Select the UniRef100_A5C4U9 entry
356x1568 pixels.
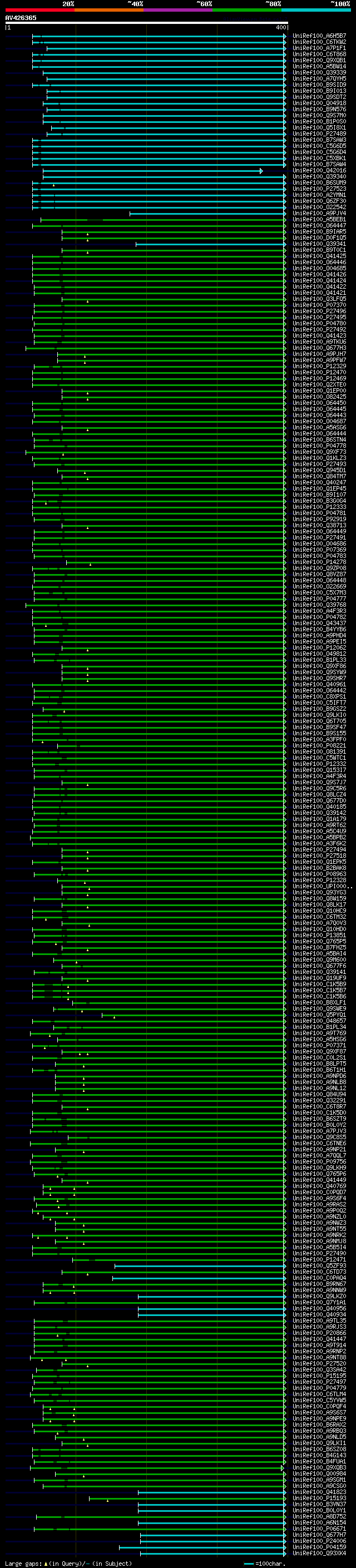click(319, 831)
